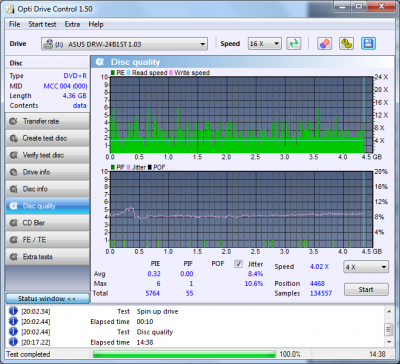
Task: Click the PIE total value 5764
Action: (x=153, y=294)
